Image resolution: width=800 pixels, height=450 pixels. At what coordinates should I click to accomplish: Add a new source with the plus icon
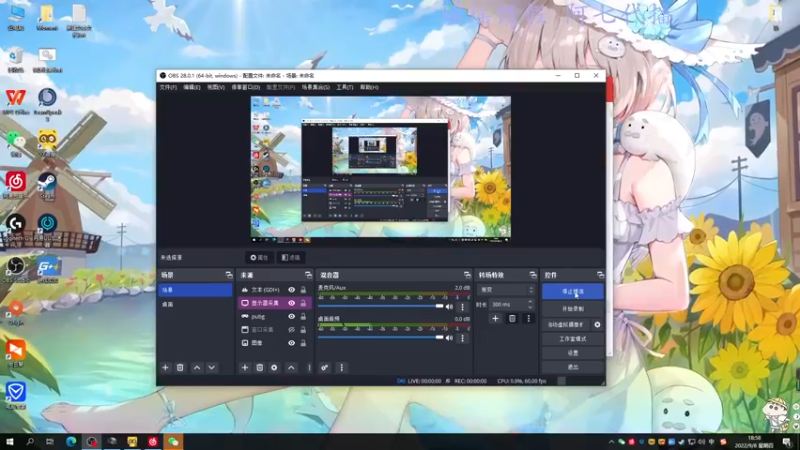[245, 367]
